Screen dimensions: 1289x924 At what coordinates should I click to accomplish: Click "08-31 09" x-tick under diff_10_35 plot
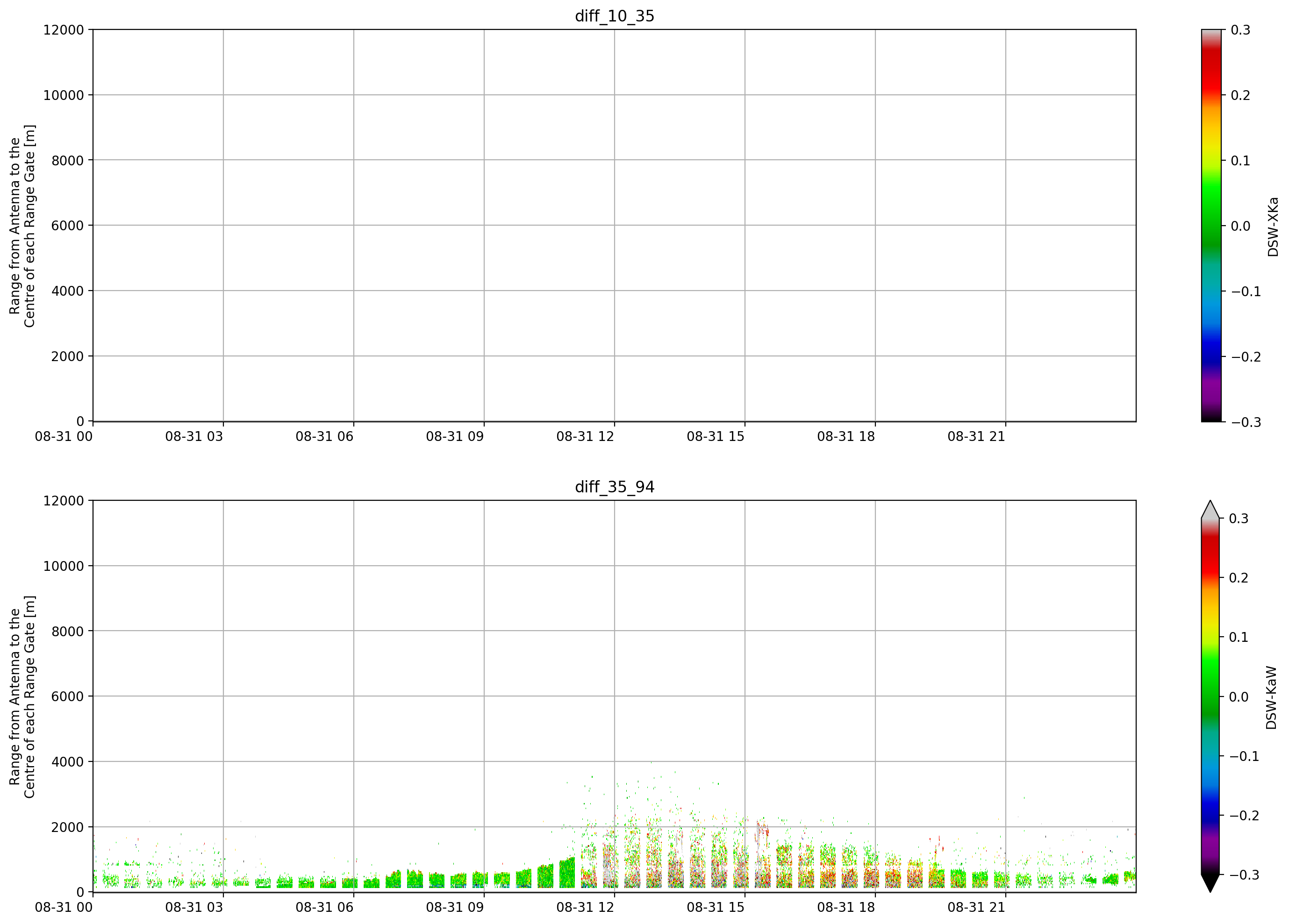pos(455,437)
